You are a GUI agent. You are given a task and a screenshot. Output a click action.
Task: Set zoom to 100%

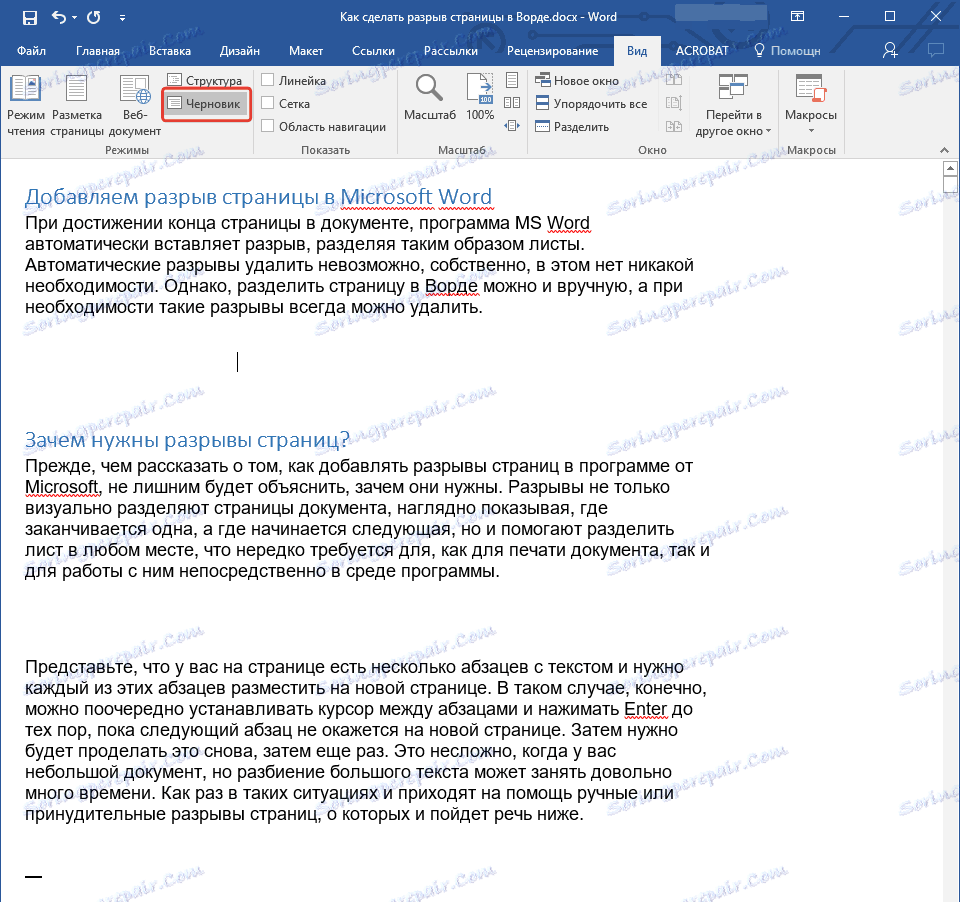click(480, 97)
